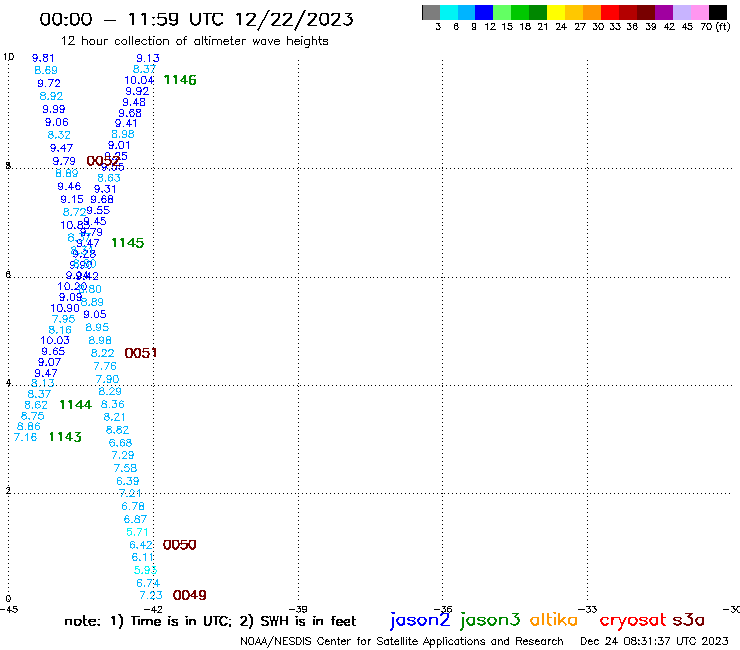Select the black swatch at scale end
This screenshot has height=650, width=740.
718,12
